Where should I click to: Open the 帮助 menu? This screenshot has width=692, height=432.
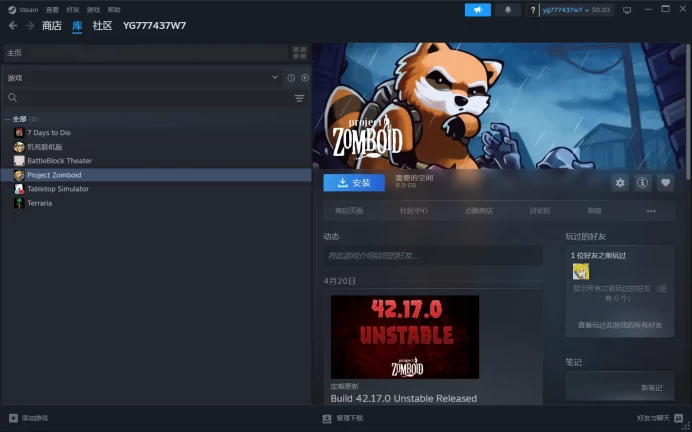(x=114, y=10)
